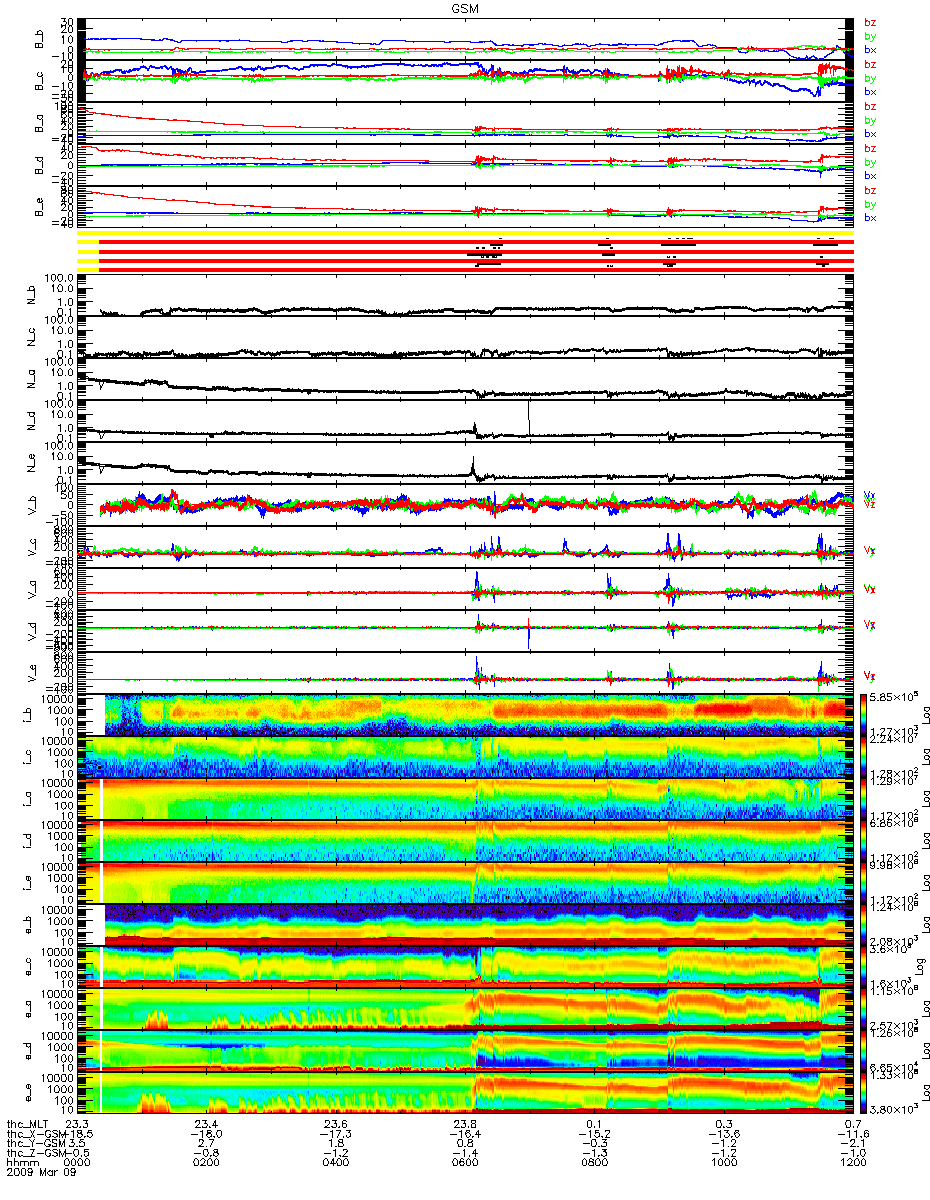Click the N_c density panel label
Viewport: 930px width, 1200px height.
pos(29,338)
